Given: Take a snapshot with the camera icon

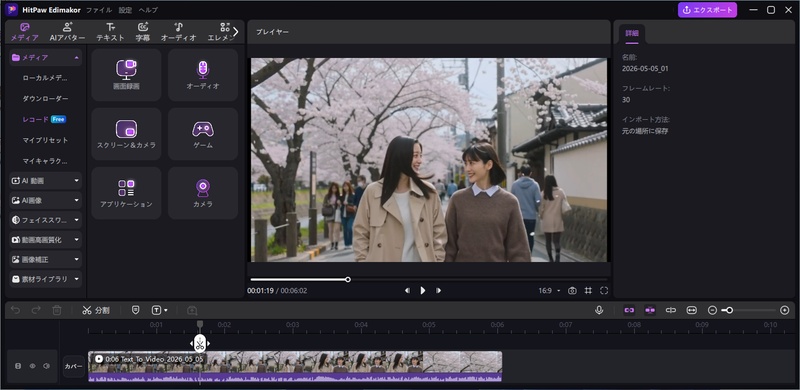Looking at the screenshot, I should pyautogui.click(x=572, y=290).
